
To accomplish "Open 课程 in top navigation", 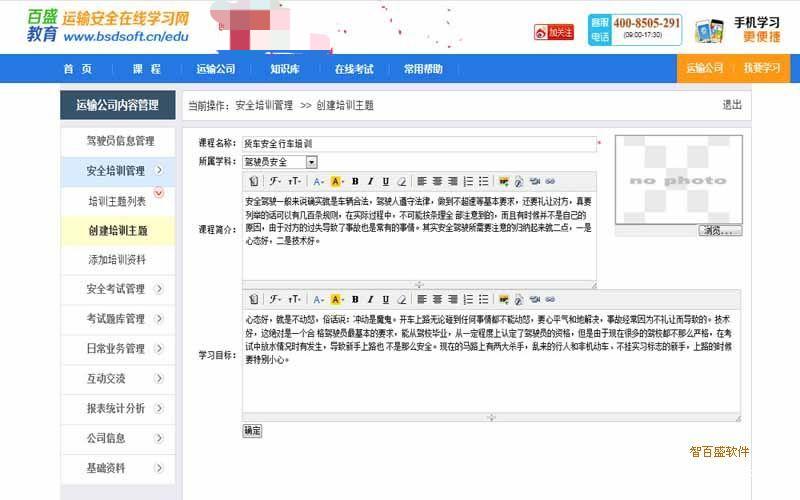I will pos(146,69).
